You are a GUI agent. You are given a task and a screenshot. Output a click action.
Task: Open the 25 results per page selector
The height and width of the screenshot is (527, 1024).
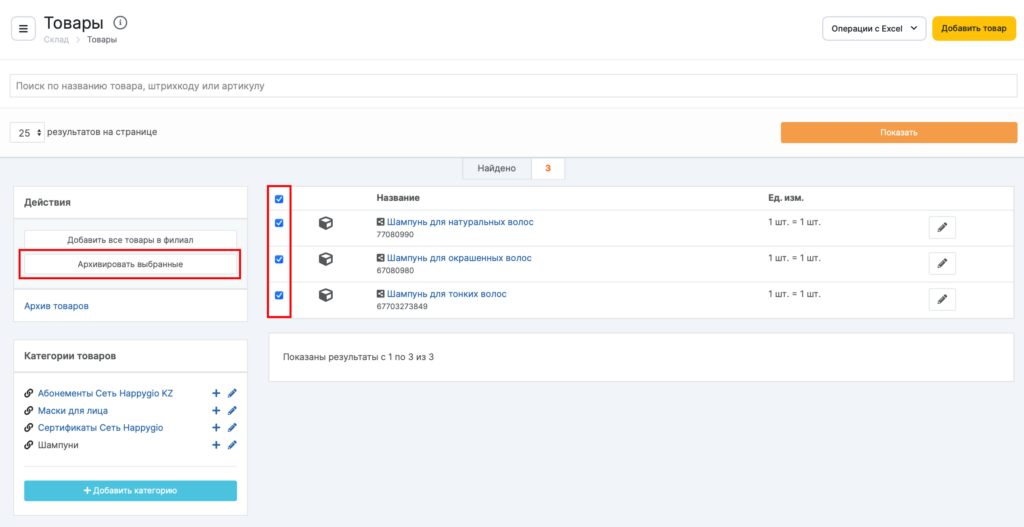[27, 132]
